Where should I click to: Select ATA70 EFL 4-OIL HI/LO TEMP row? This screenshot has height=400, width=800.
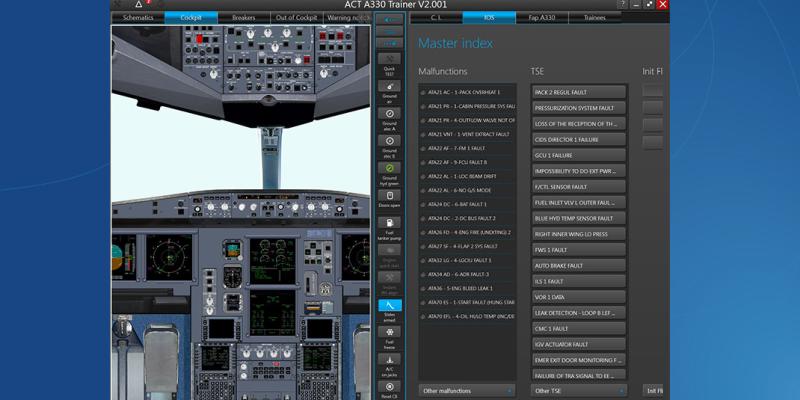(x=467, y=316)
